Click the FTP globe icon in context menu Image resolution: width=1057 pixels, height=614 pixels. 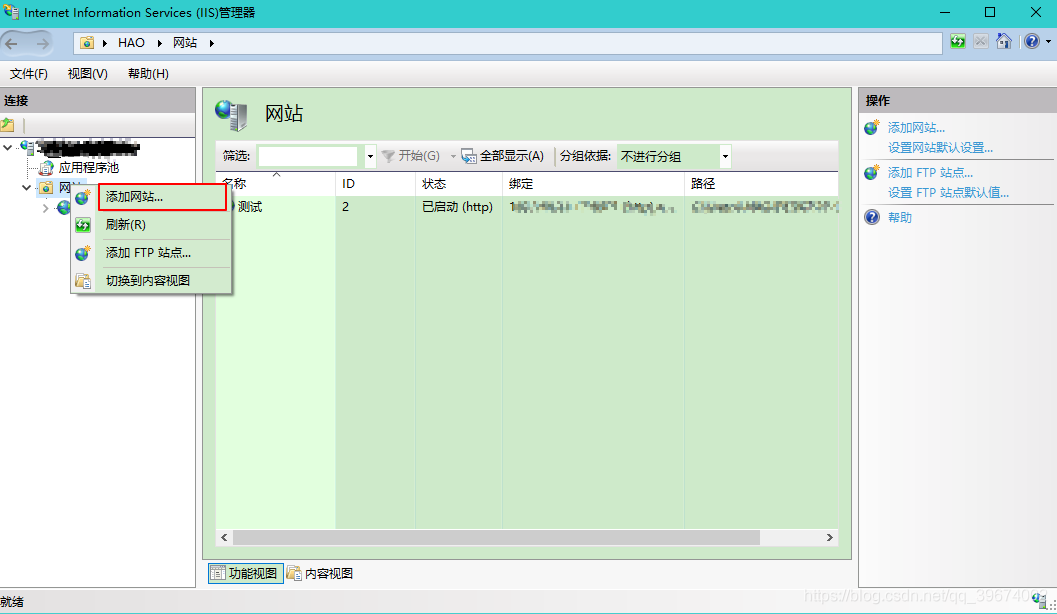(x=83, y=253)
